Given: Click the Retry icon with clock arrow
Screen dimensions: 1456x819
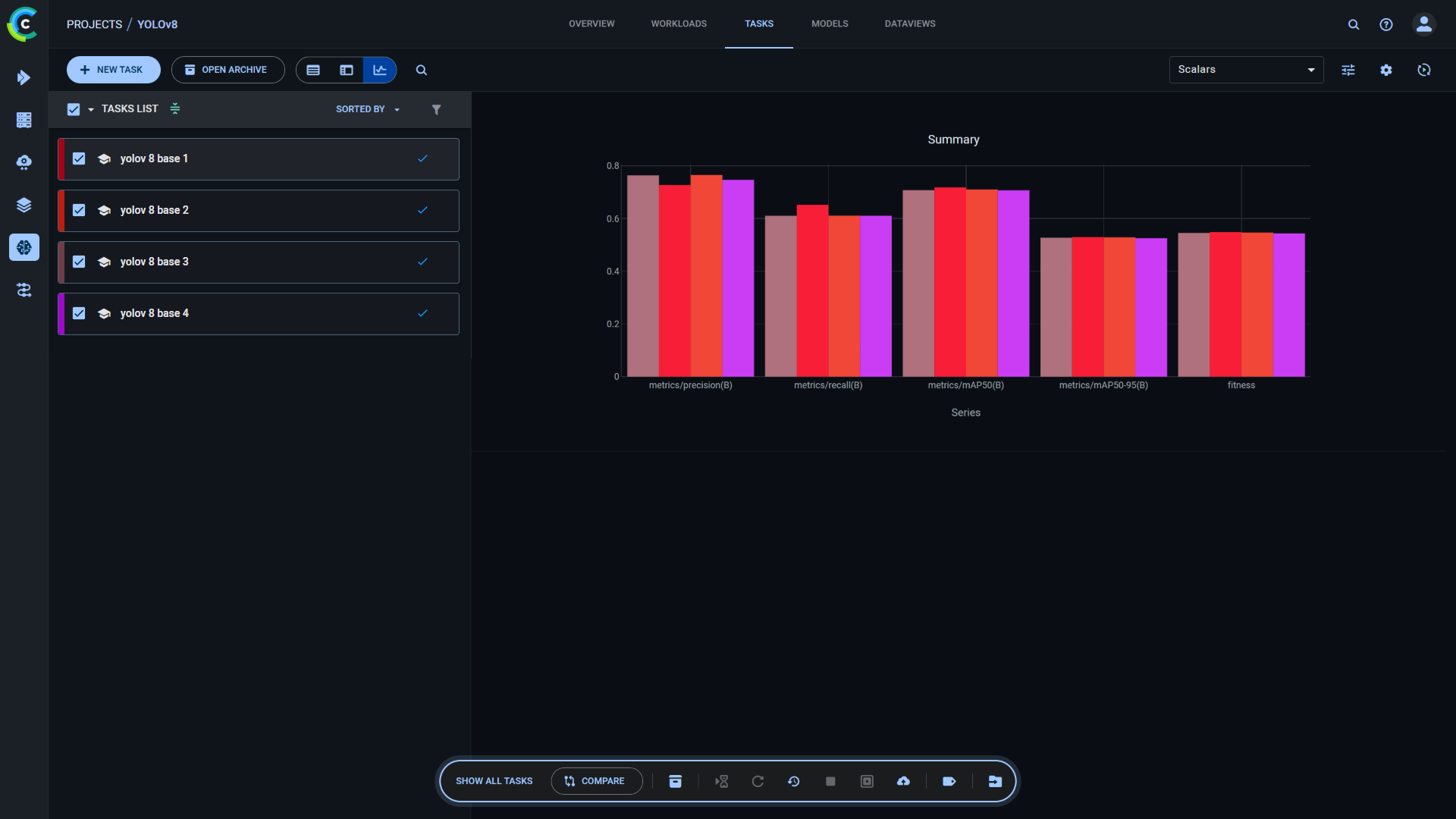Looking at the screenshot, I should click(x=794, y=781).
